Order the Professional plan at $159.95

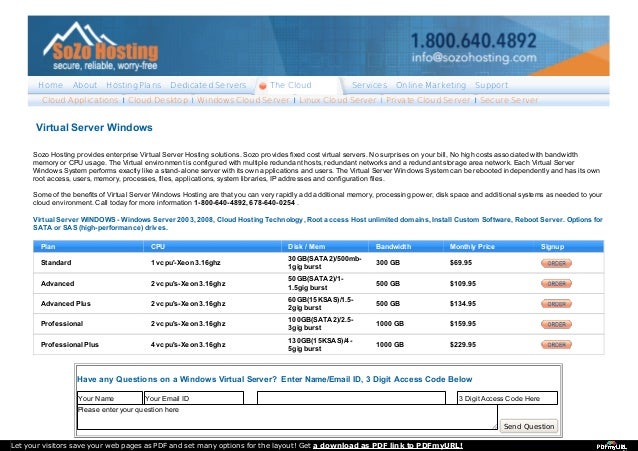(556, 324)
